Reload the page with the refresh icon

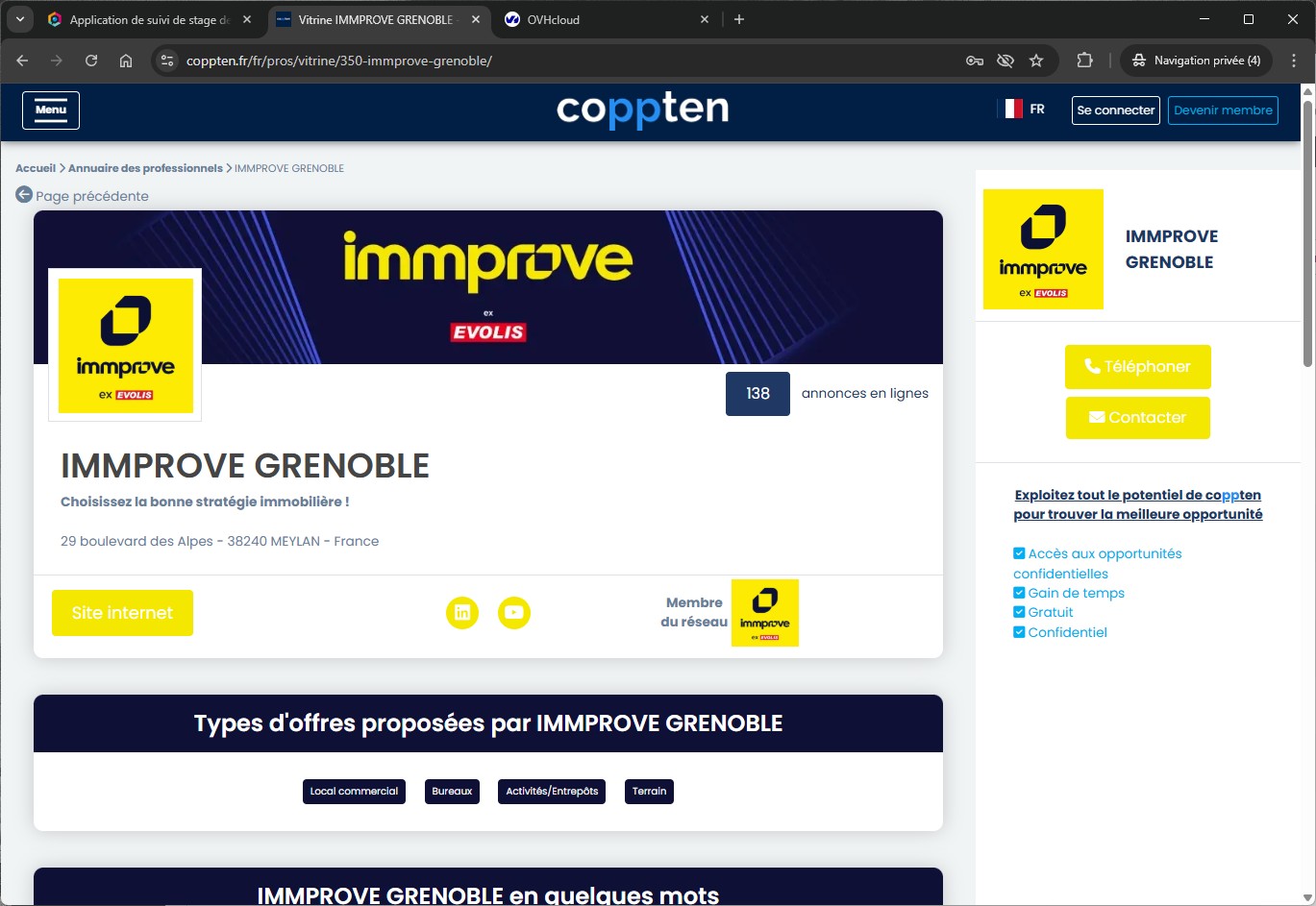tap(91, 61)
